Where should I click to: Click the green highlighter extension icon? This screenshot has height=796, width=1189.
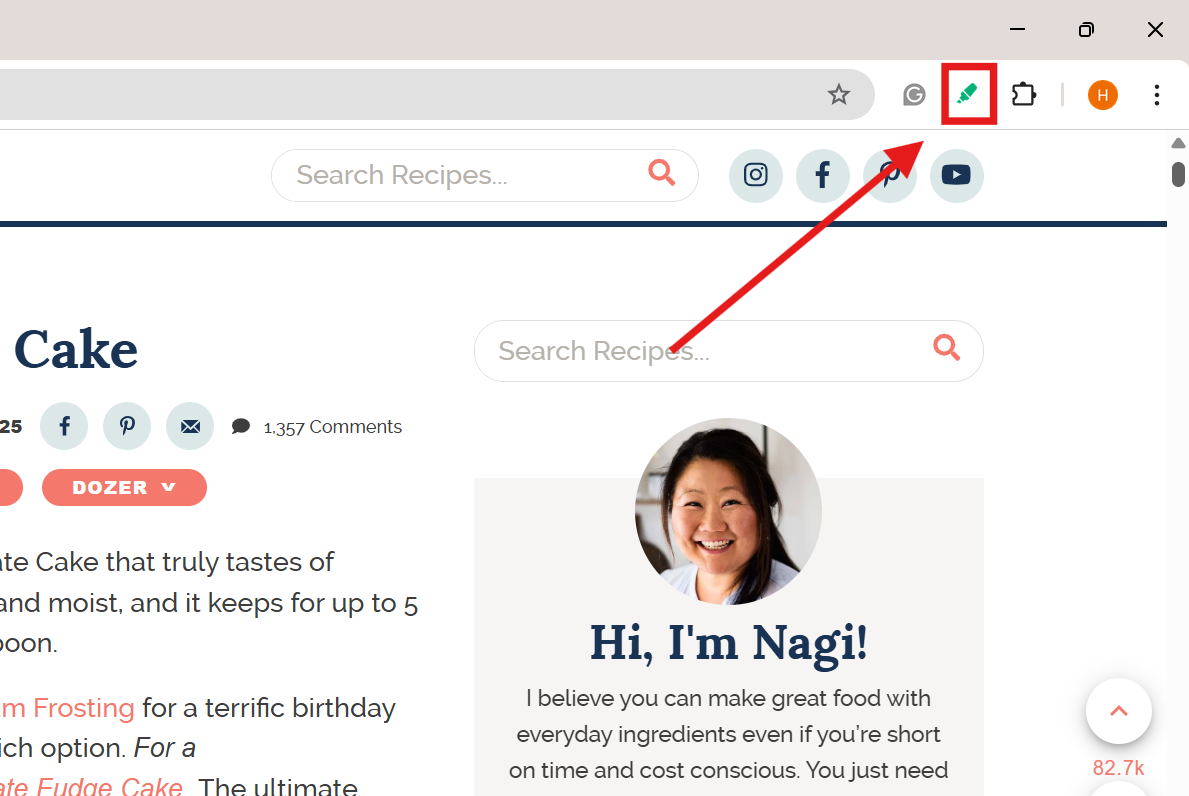click(x=968, y=94)
